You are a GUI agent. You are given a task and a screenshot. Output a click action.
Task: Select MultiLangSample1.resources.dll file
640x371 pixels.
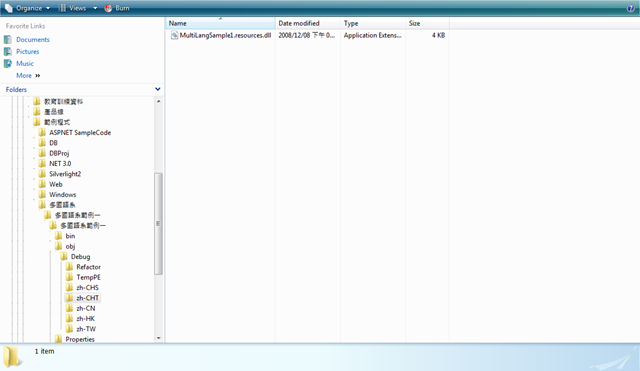pos(225,35)
